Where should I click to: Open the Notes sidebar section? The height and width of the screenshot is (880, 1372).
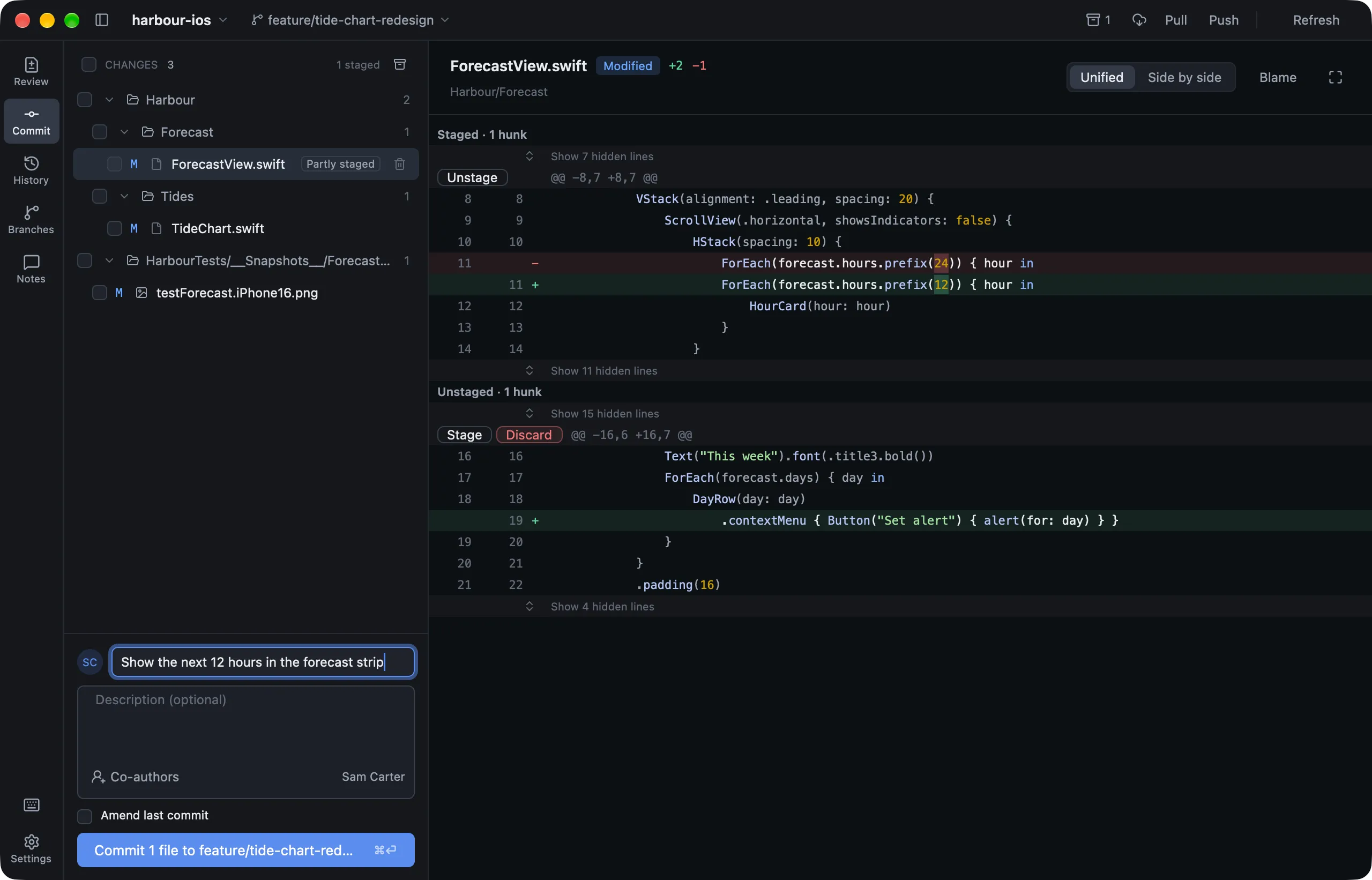(31, 269)
